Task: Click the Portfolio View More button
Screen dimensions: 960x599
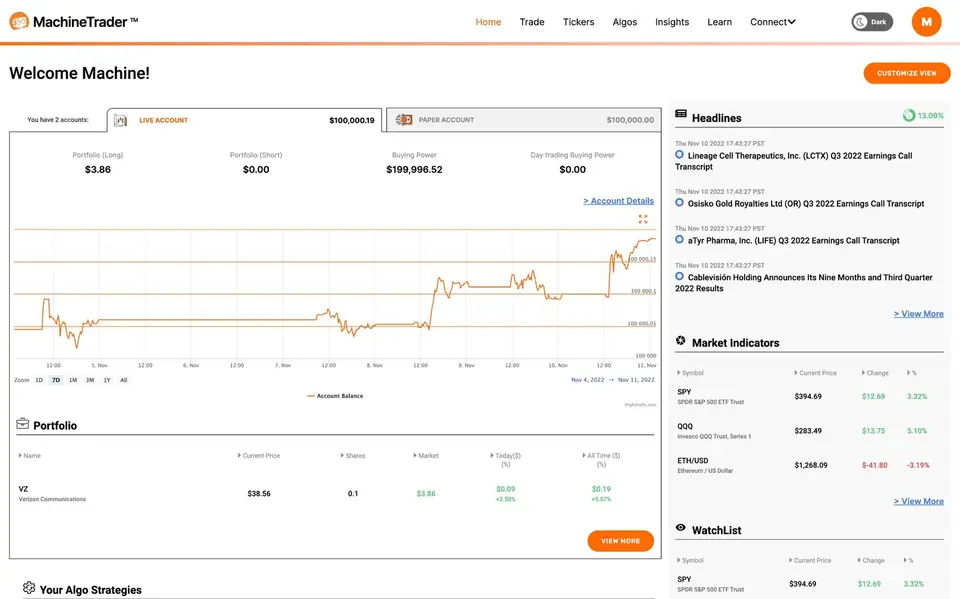Action: 620,541
